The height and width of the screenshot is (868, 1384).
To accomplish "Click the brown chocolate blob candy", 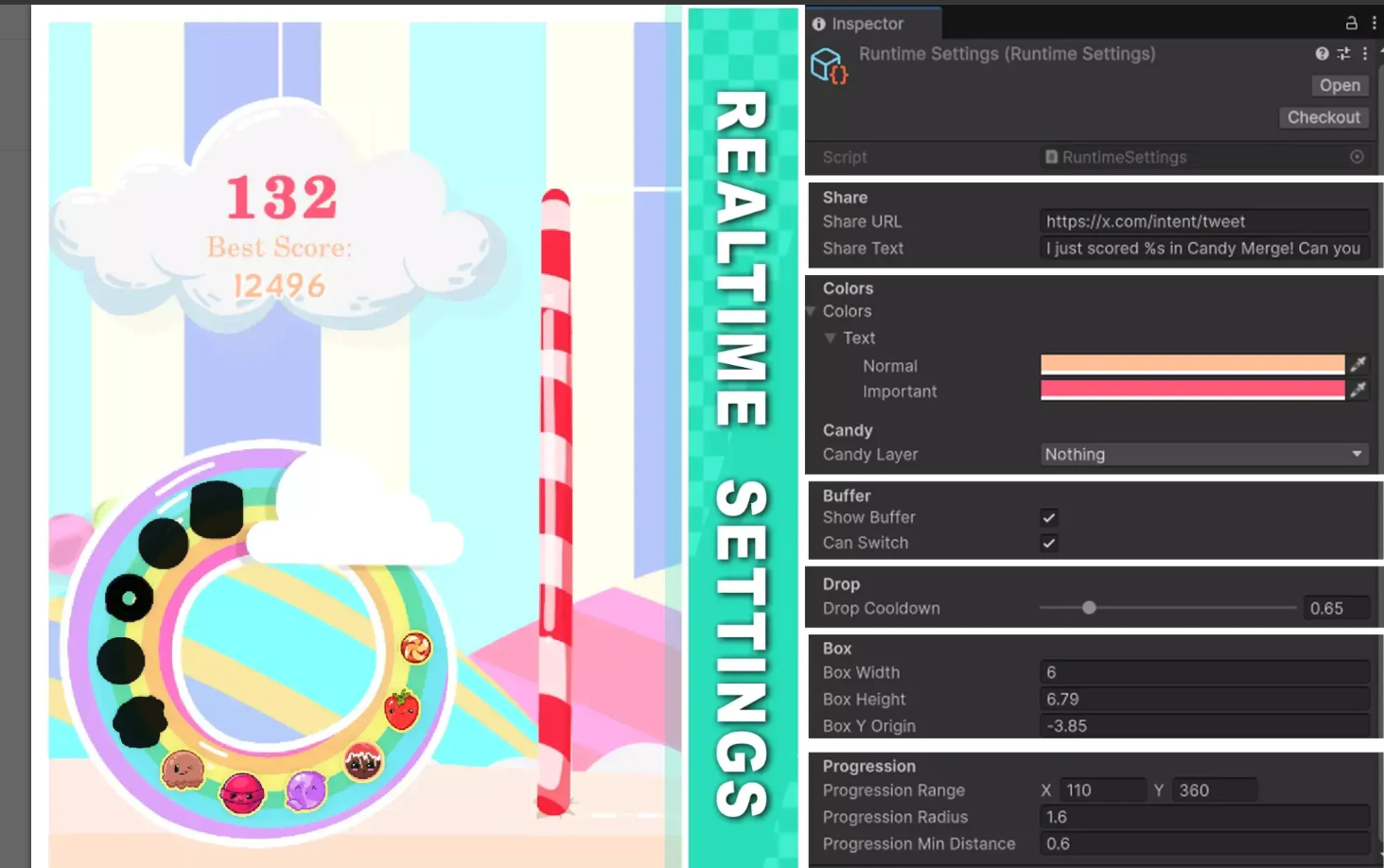I will click(183, 770).
